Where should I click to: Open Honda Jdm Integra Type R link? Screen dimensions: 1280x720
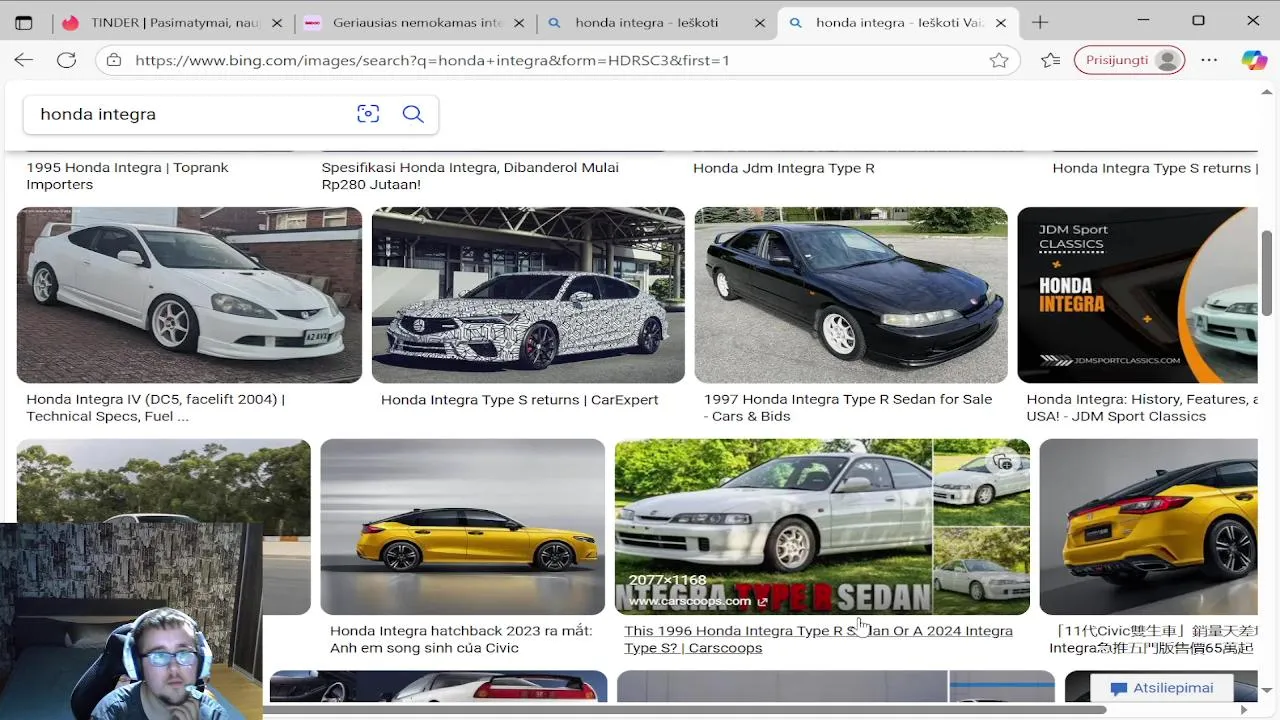(x=784, y=168)
